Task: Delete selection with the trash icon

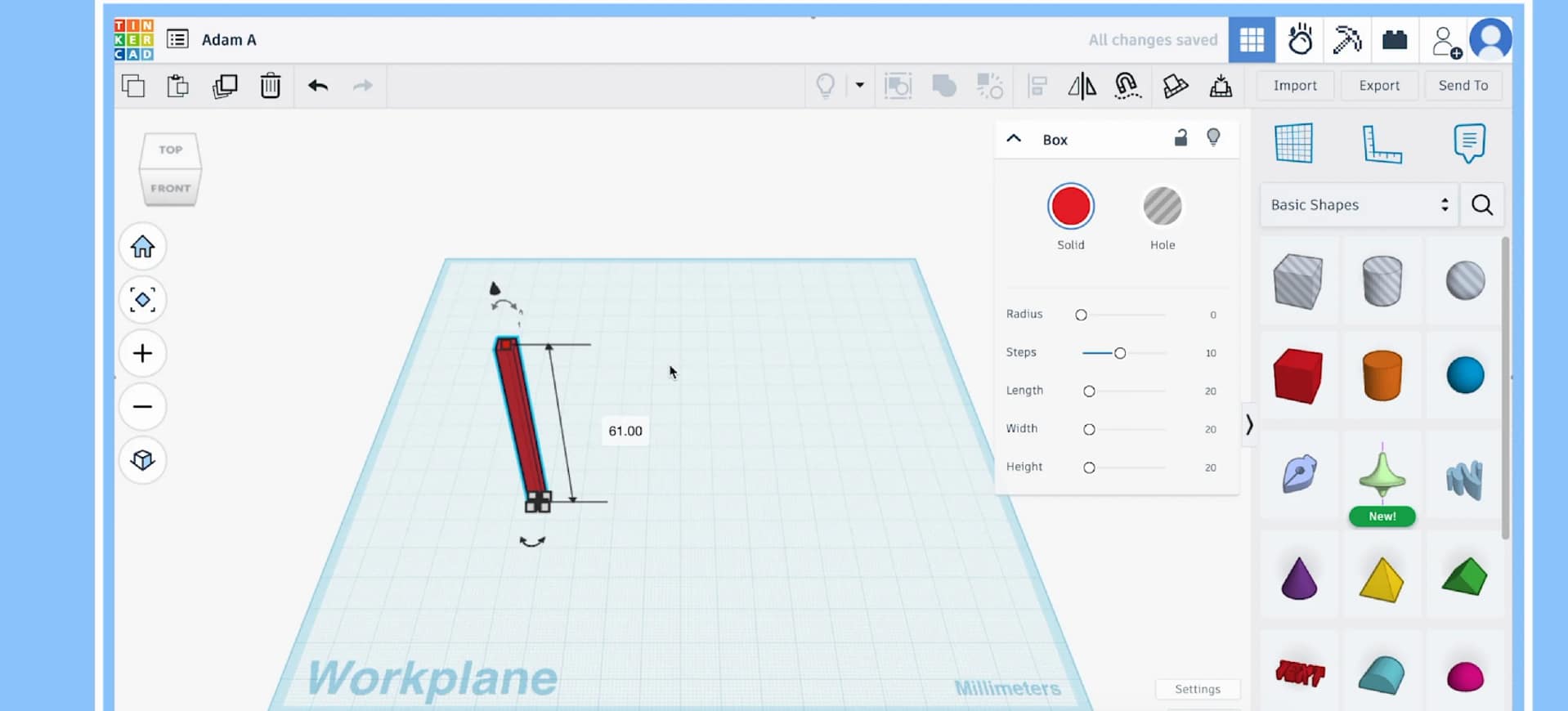Action: tap(271, 86)
